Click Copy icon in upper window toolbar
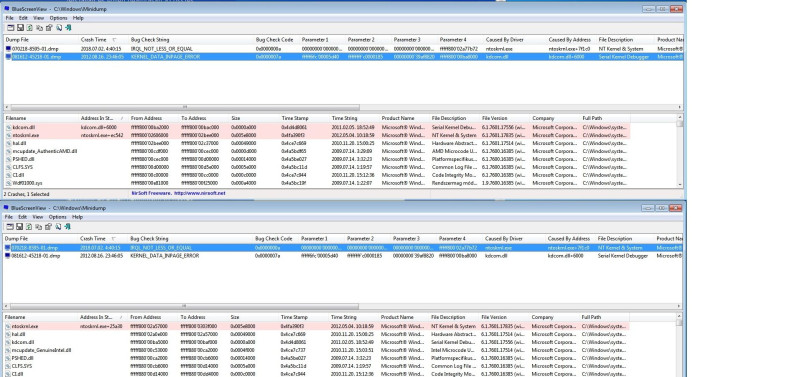The image size is (800, 377). 39,28
